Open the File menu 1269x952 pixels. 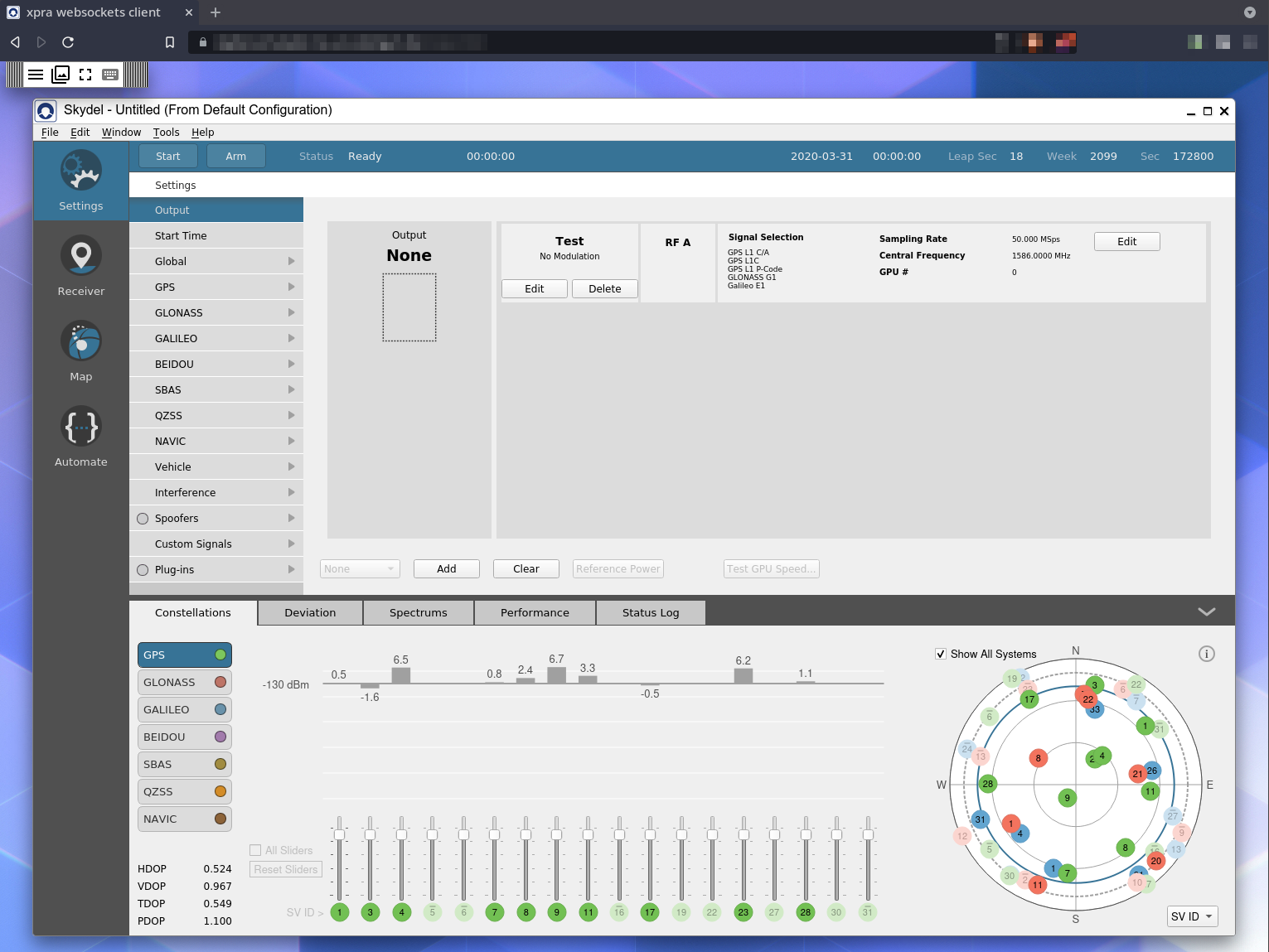pos(50,132)
